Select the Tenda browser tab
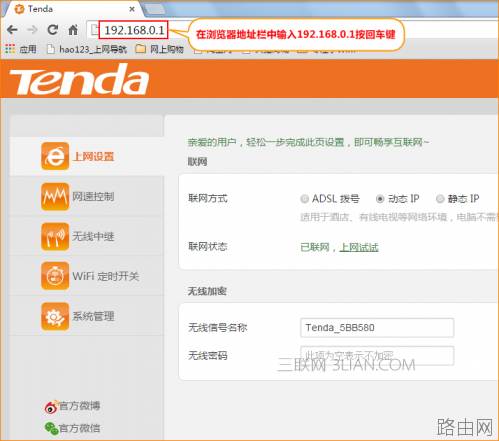Viewport: 499px width, 441px height. click(x=73, y=9)
